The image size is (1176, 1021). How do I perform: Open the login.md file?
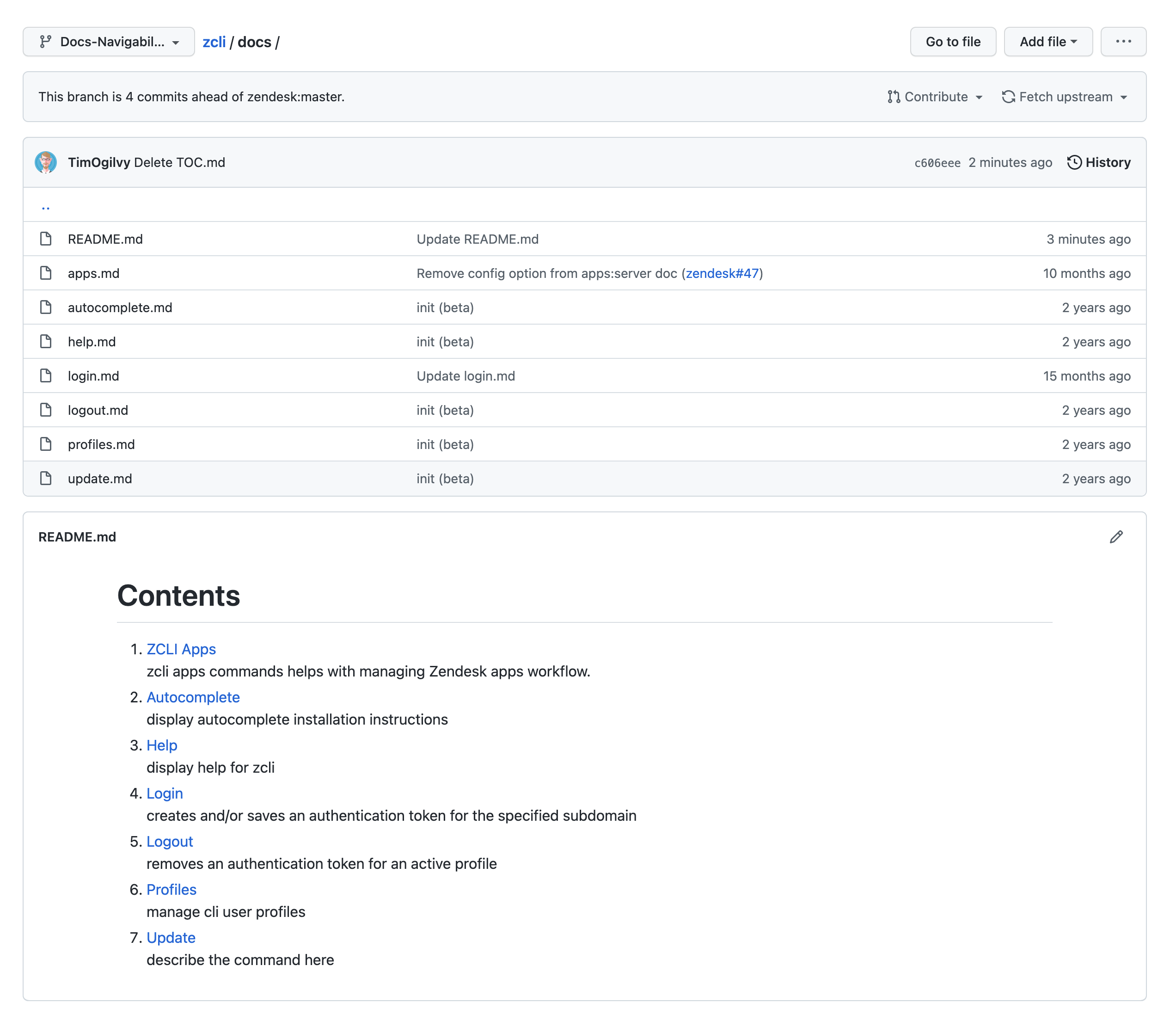93,376
